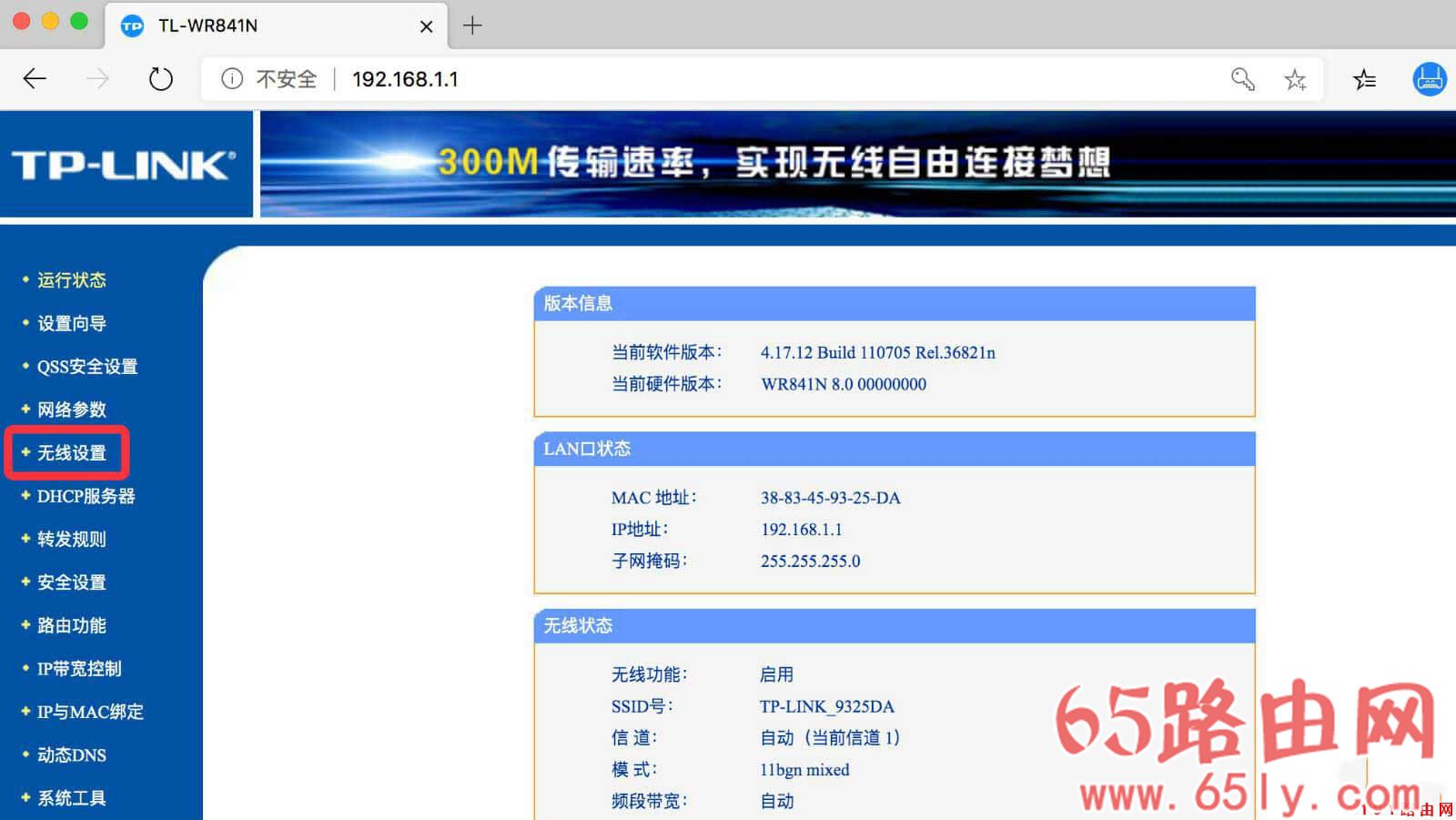This screenshot has width=1456, height=820.
Task: Click the firmware version 4.17.12 Build text
Action: (x=878, y=352)
